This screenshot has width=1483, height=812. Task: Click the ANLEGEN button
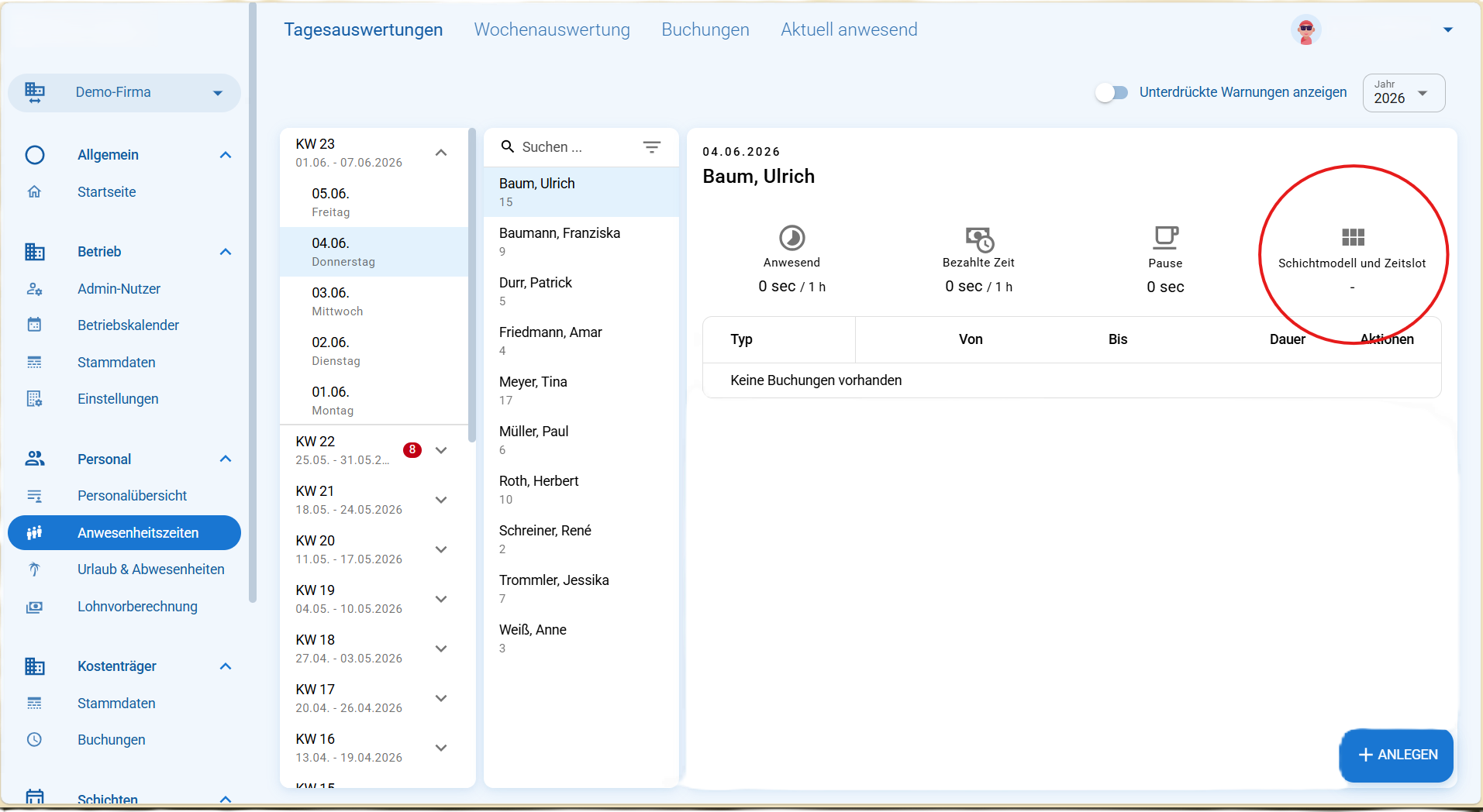[1397, 755]
